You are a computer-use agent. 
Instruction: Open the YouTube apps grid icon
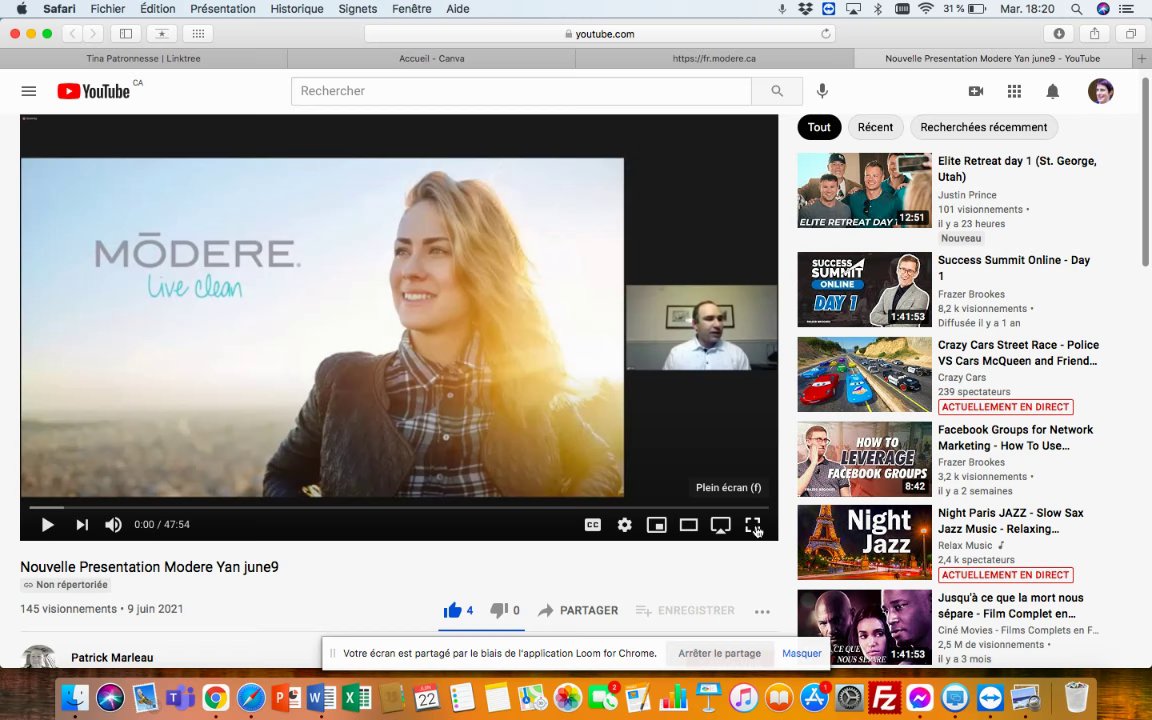(x=1014, y=91)
